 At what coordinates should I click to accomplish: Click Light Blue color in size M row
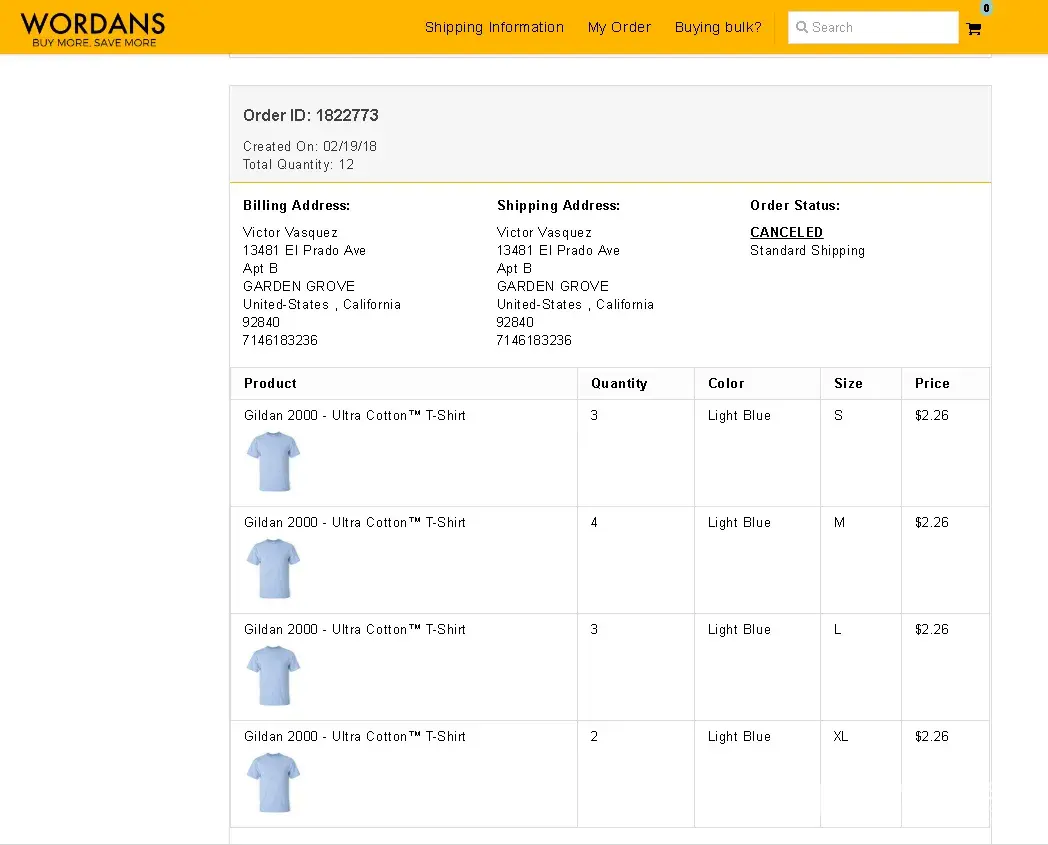point(739,522)
